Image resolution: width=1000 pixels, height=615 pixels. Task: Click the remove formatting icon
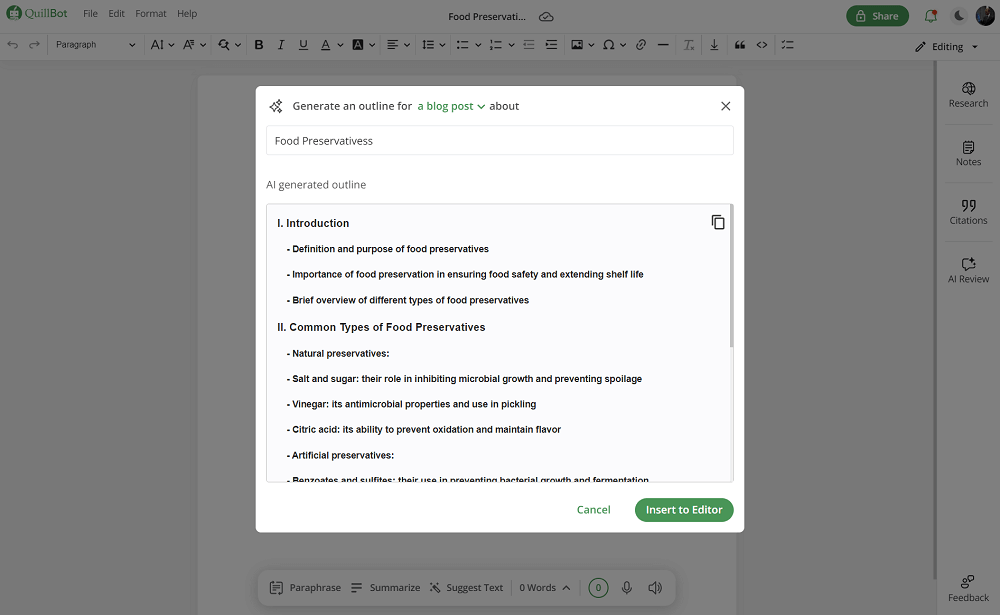point(689,45)
